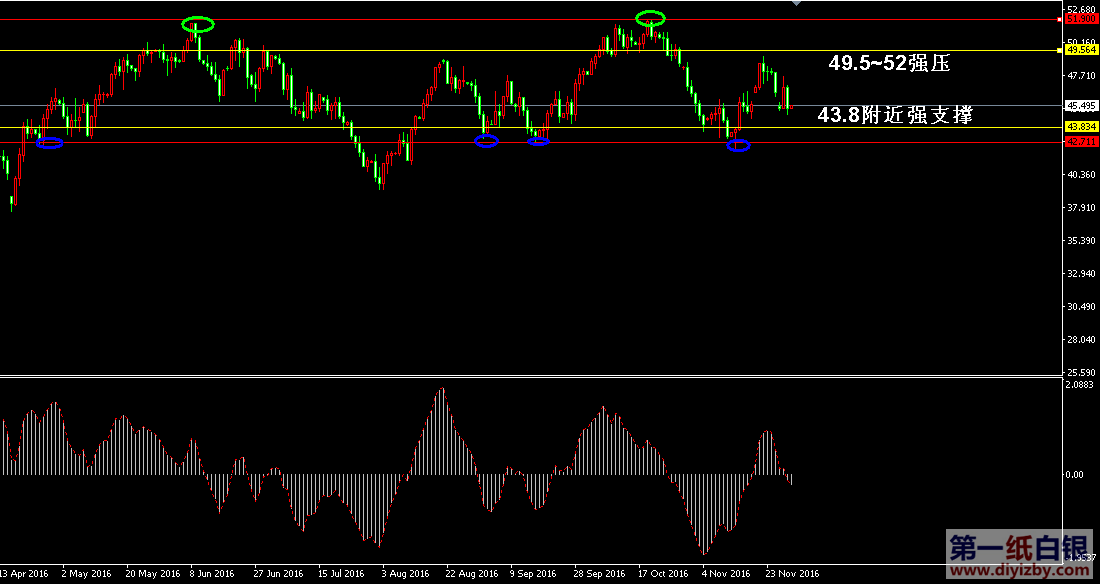Click the 3 Aug 2016 date label
This screenshot has width=1100, height=584.
click(x=407, y=574)
